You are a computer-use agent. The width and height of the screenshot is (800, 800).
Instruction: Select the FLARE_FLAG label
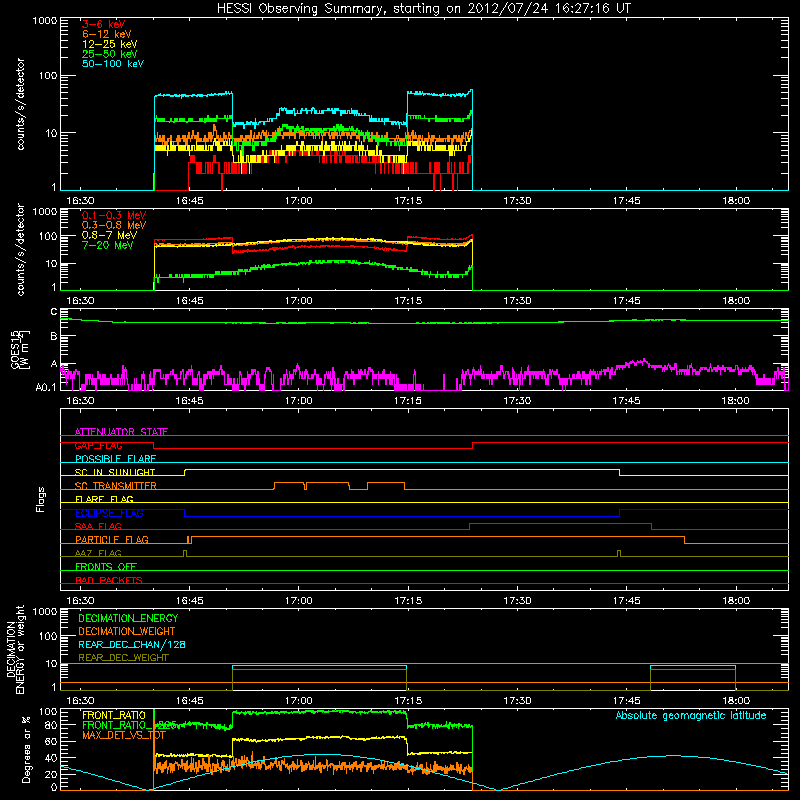pos(104,499)
